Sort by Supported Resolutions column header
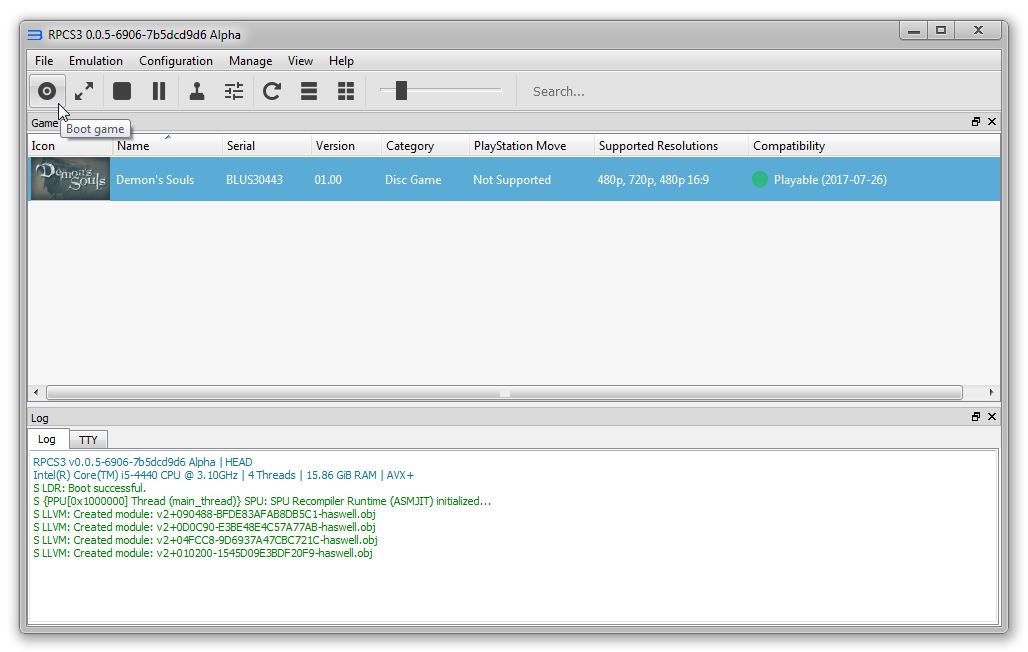 click(671, 146)
